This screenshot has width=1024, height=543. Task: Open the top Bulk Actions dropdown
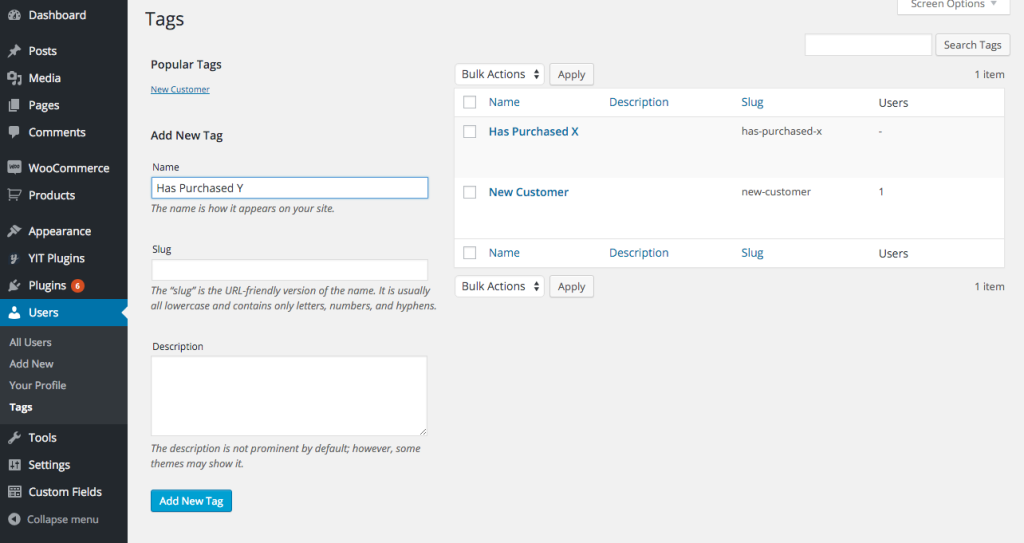pyautogui.click(x=500, y=74)
